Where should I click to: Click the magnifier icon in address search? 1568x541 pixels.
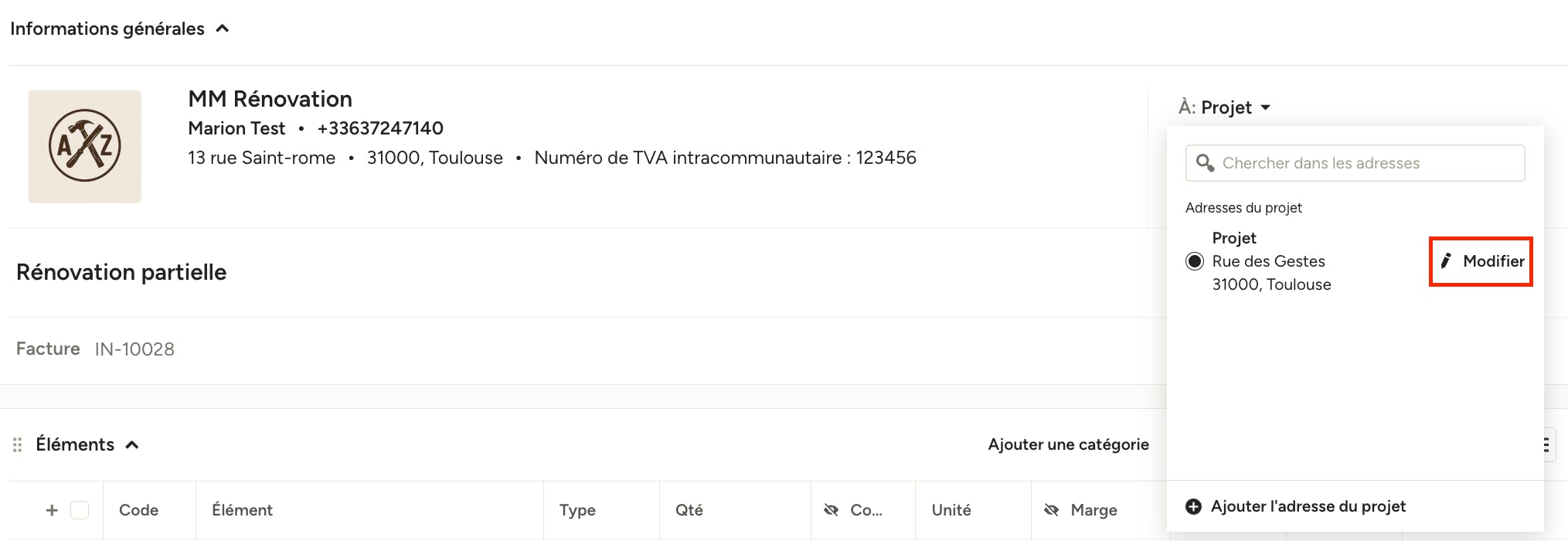tap(1205, 163)
